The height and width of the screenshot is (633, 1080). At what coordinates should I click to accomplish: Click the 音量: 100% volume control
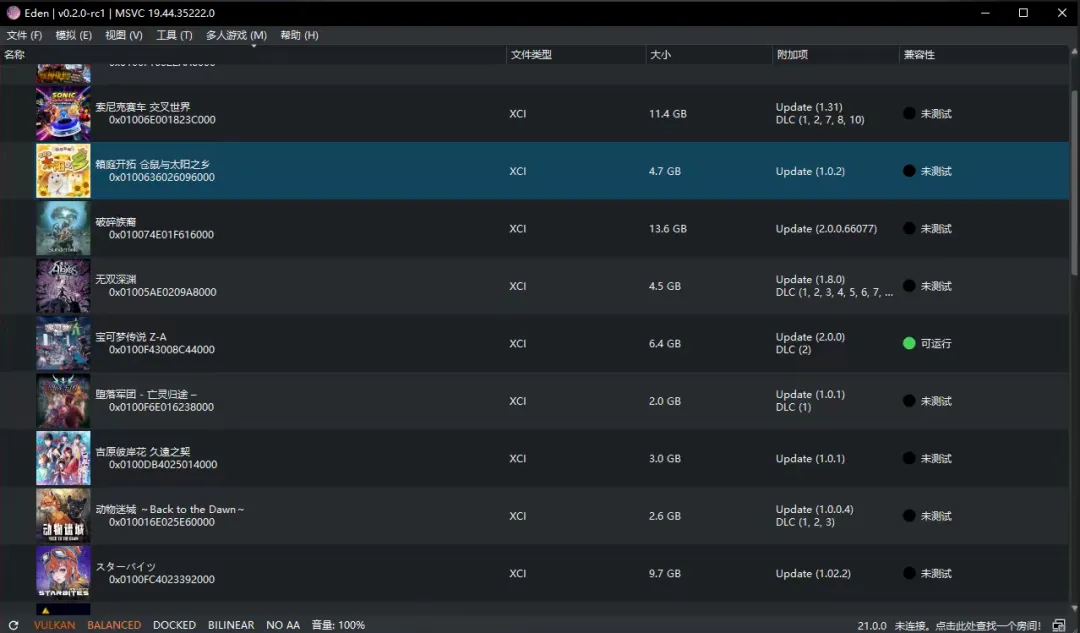point(338,625)
